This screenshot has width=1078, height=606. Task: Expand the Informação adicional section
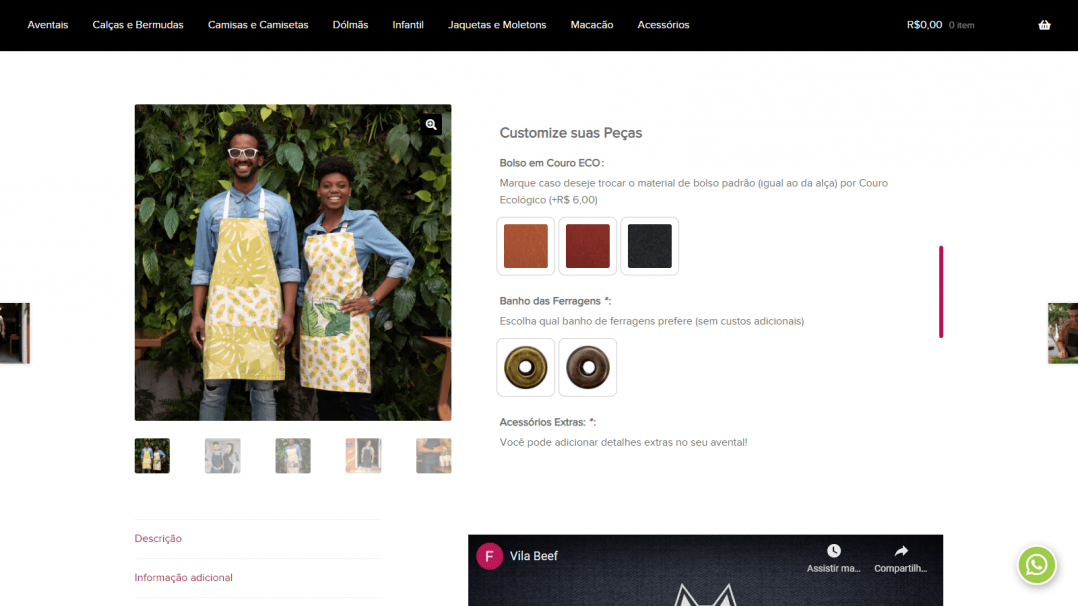tap(183, 577)
